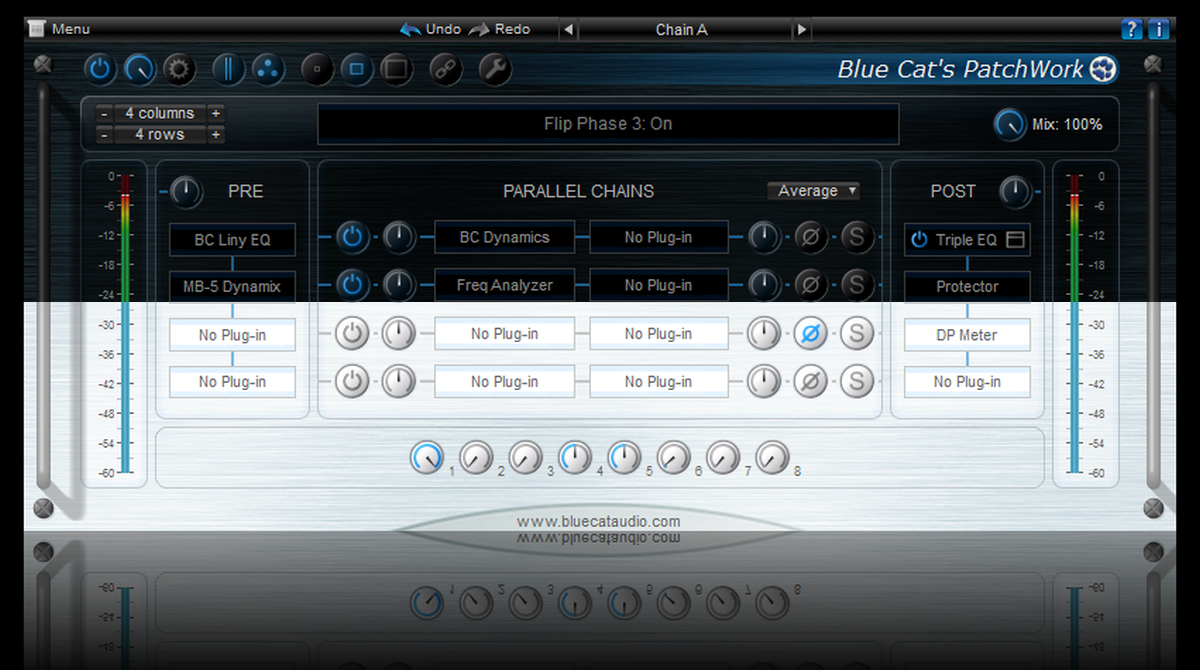The height and width of the screenshot is (670, 1200).
Task: Flip phase on the BC Dynamics chain
Action: [811, 238]
